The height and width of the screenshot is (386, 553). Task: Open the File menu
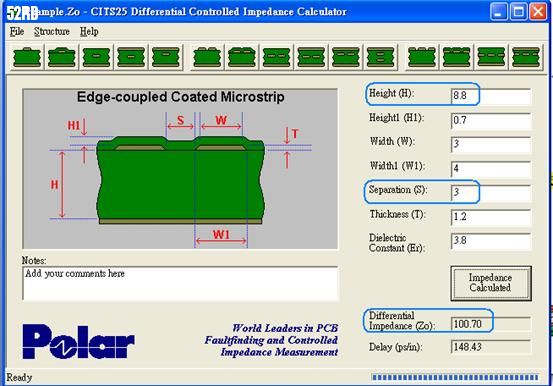click(x=17, y=31)
